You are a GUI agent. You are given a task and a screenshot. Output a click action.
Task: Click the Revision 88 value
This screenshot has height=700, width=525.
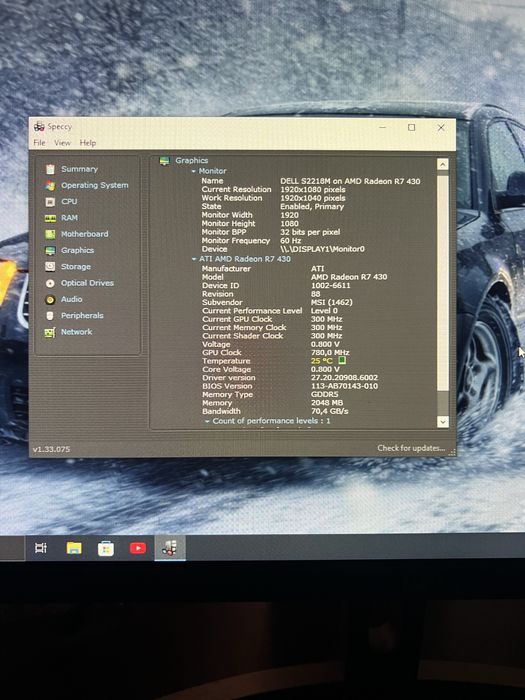click(x=316, y=294)
